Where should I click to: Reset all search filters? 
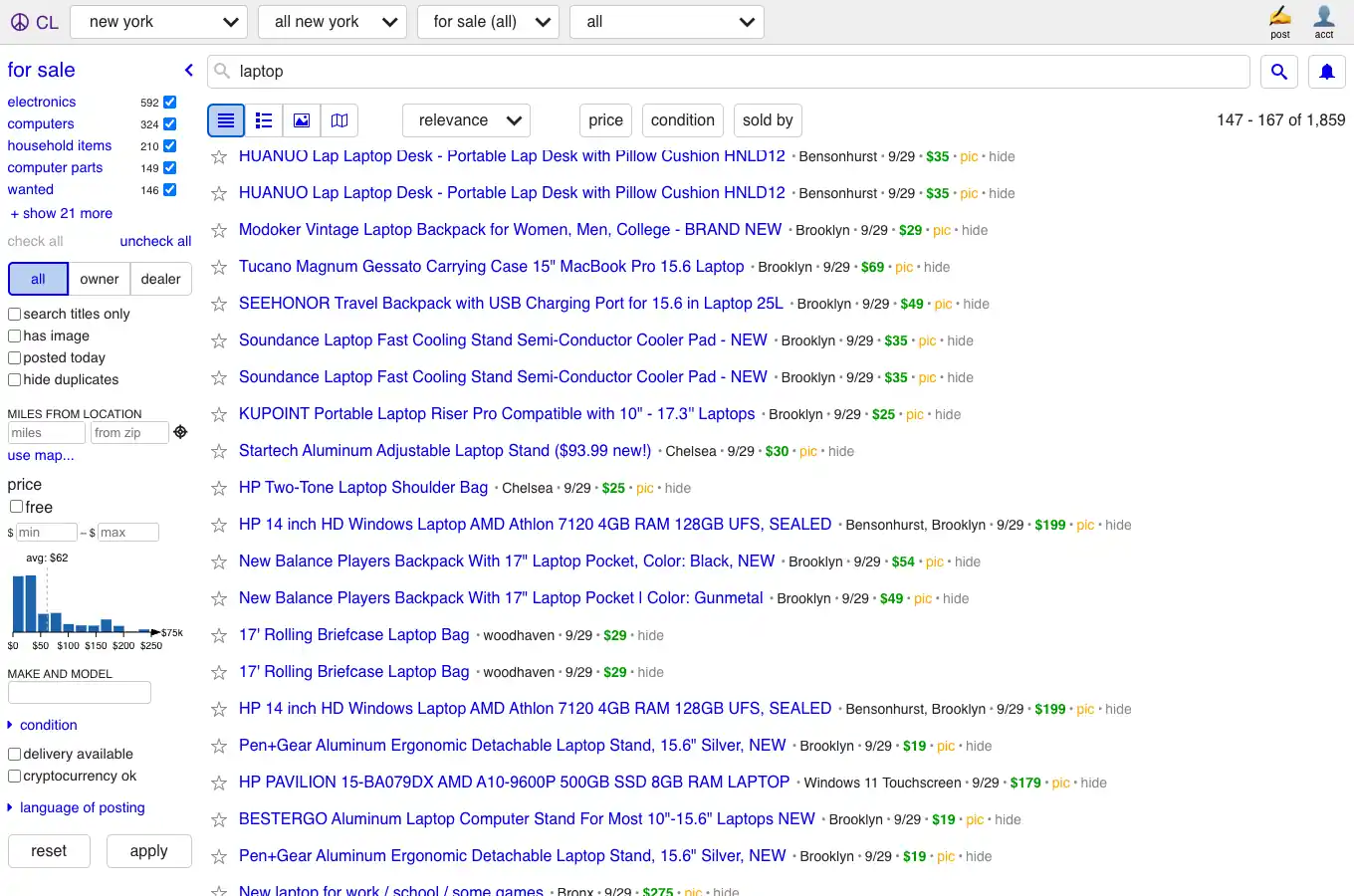pos(49,851)
